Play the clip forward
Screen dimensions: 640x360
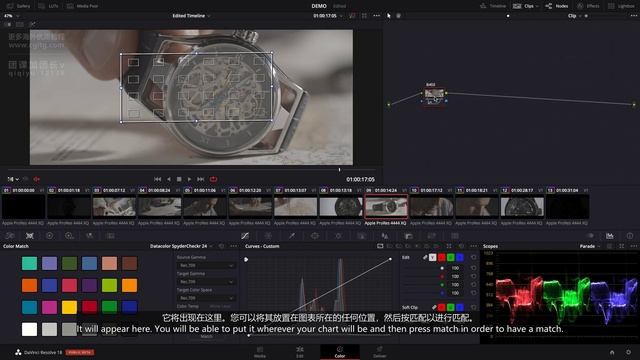click(189, 179)
